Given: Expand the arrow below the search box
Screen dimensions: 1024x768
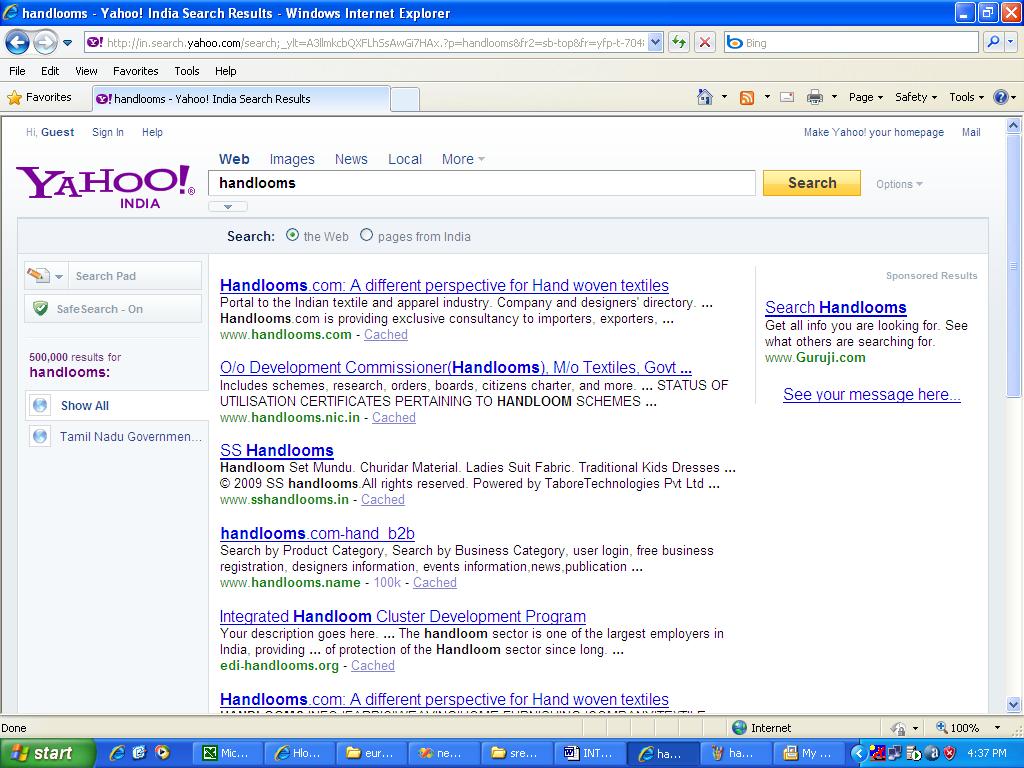Looking at the screenshot, I should pos(228,206).
